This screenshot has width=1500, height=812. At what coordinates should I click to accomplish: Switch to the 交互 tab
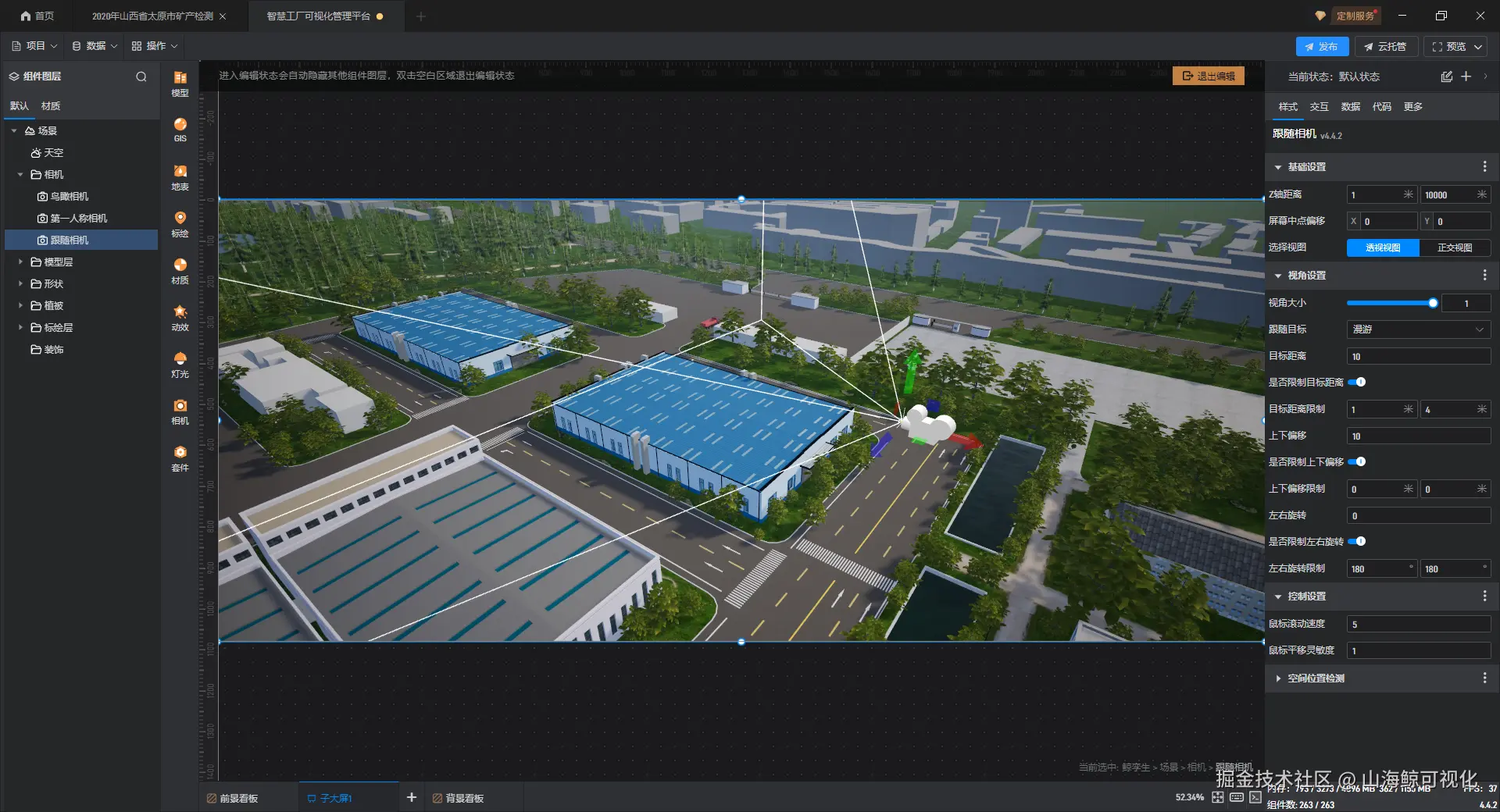tap(1319, 107)
